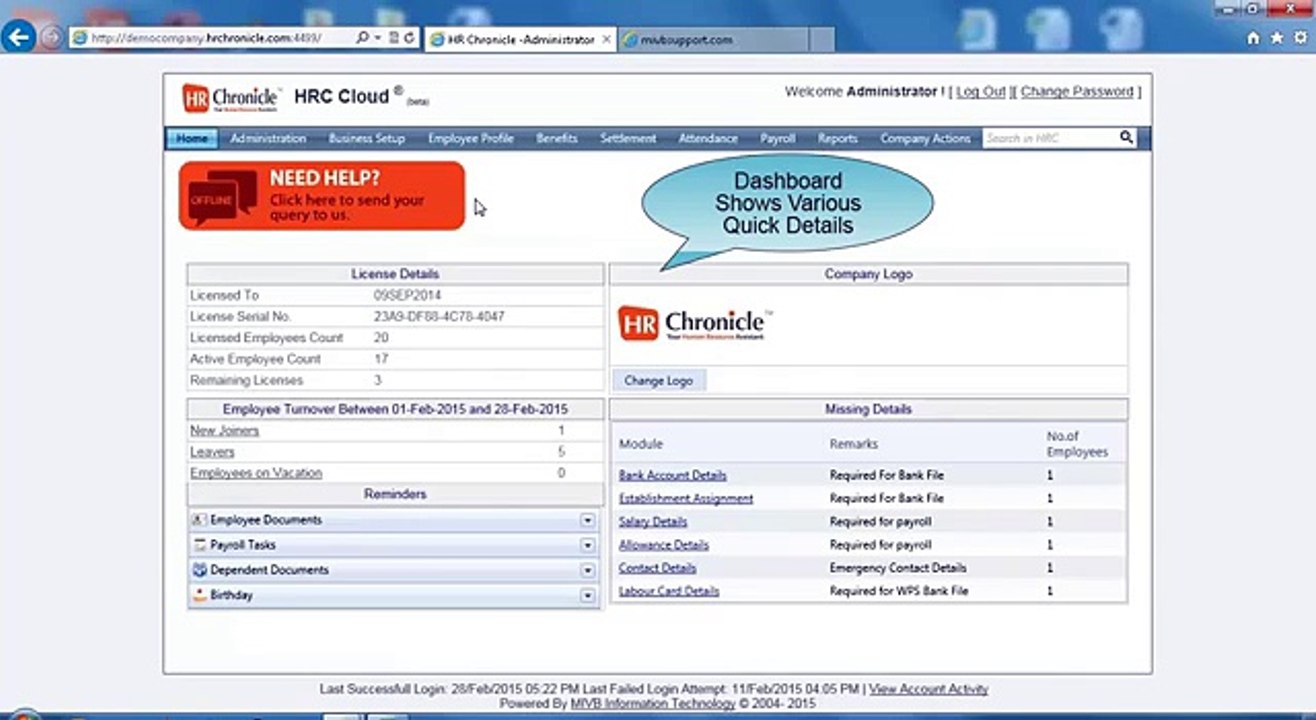Open the New Joiners link
Image resolution: width=1316 pixels, height=720 pixels.
225,431
